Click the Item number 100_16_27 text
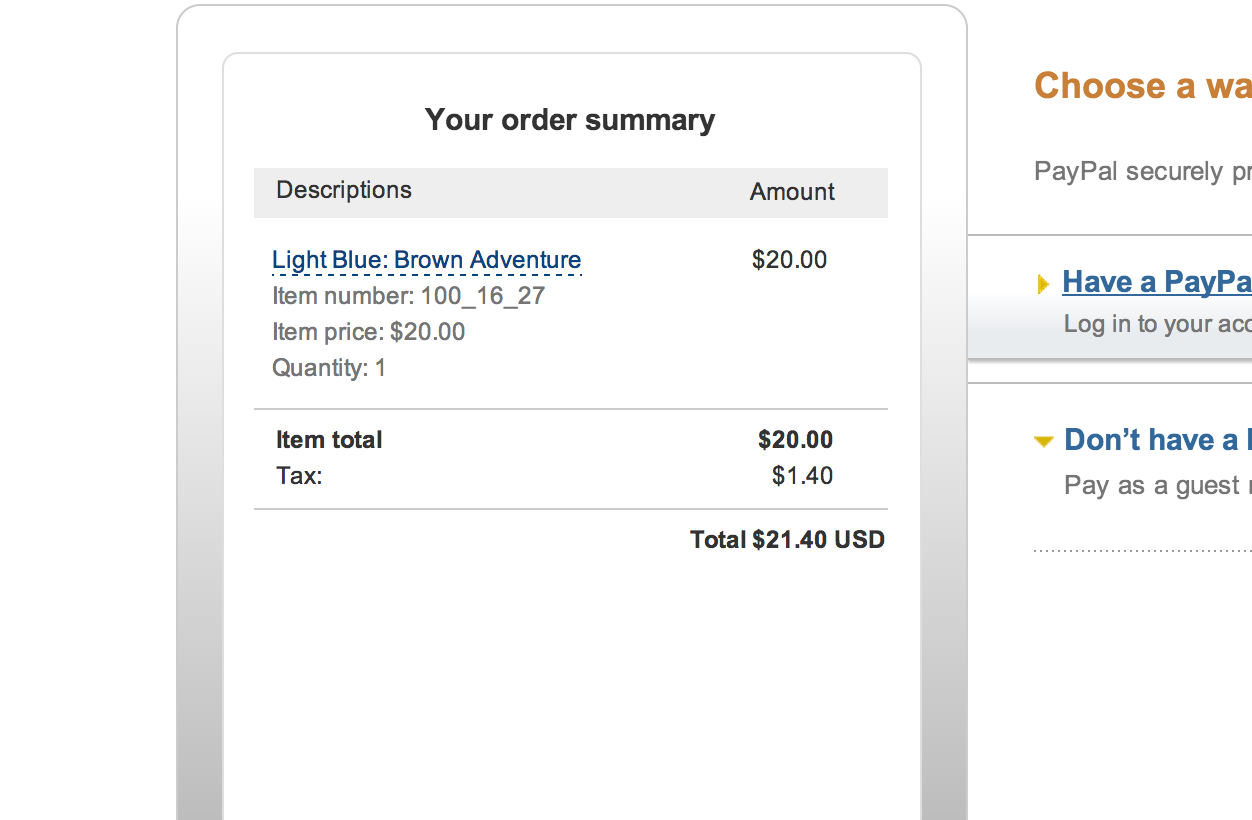Image resolution: width=1252 pixels, height=820 pixels. coord(408,296)
